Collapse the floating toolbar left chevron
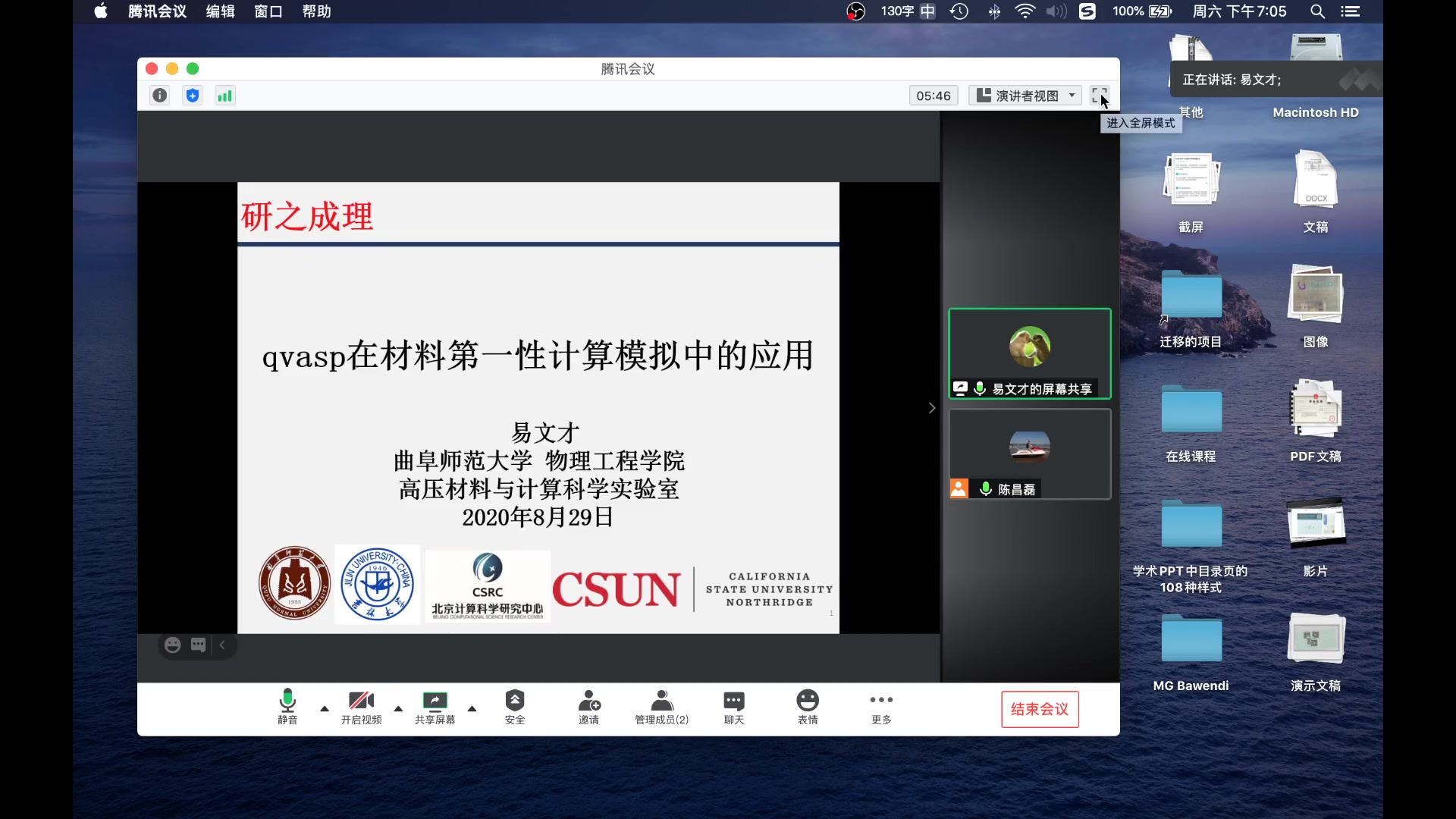1456x819 pixels. [x=222, y=645]
